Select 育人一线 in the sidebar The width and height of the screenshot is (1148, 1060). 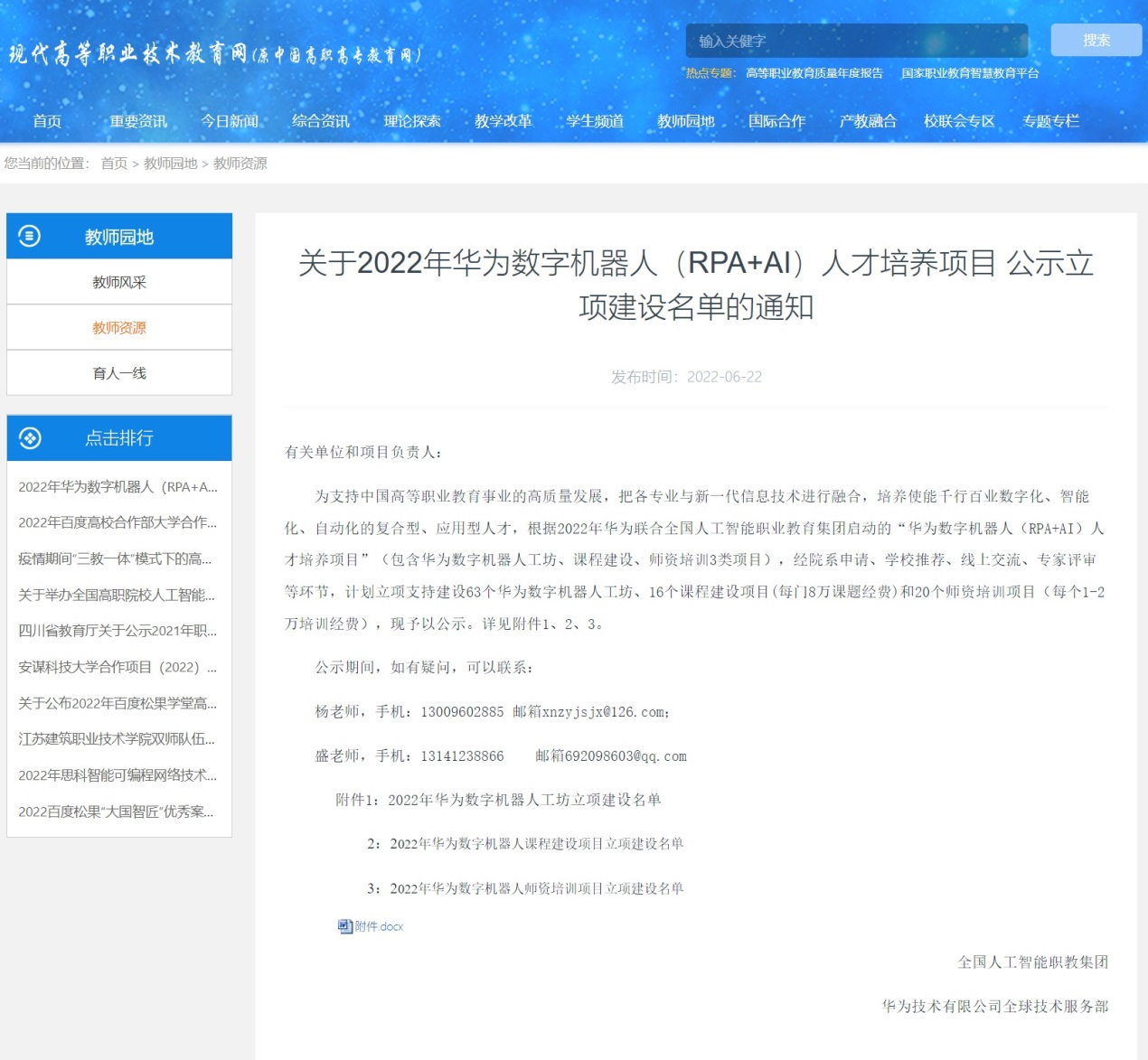tap(119, 373)
